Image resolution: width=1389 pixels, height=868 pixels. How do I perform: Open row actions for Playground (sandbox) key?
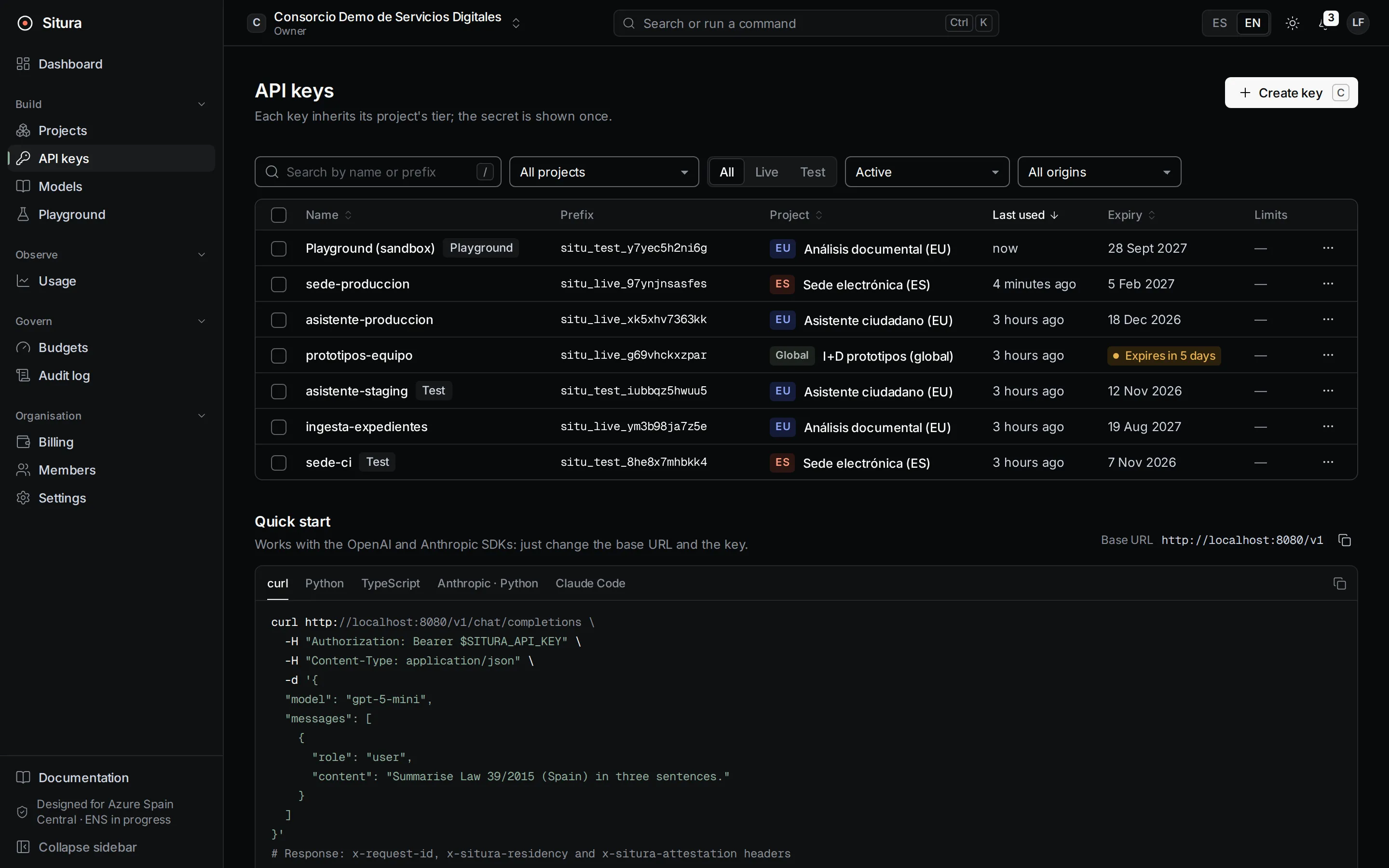pyautogui.click(x=1328, y=248)
